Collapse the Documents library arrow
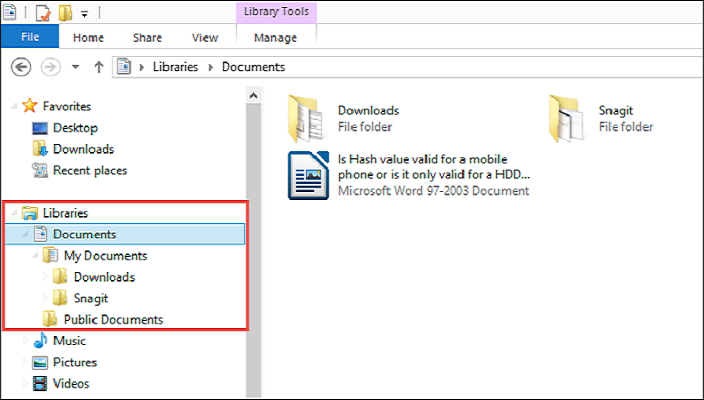The image size is (704, 400). pyautogui.click(x=25, y=234)
